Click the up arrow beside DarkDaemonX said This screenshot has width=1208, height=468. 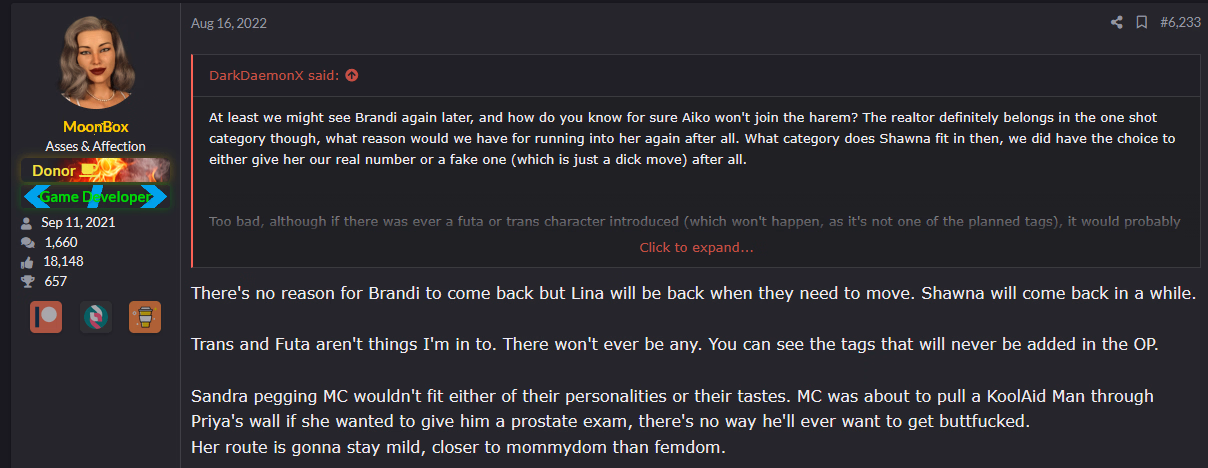tap(352, 75)
